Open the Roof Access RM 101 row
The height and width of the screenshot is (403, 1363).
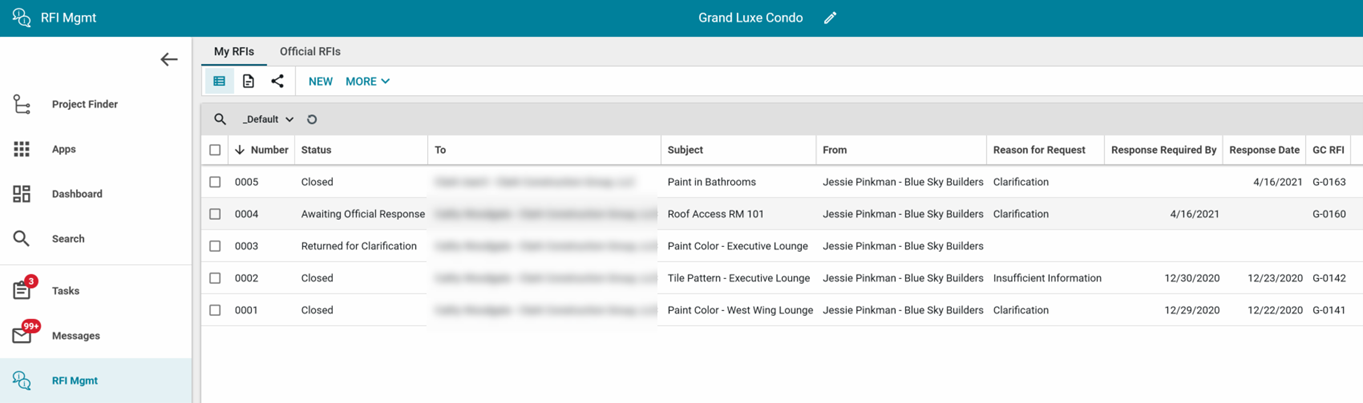tap(715, 214)
